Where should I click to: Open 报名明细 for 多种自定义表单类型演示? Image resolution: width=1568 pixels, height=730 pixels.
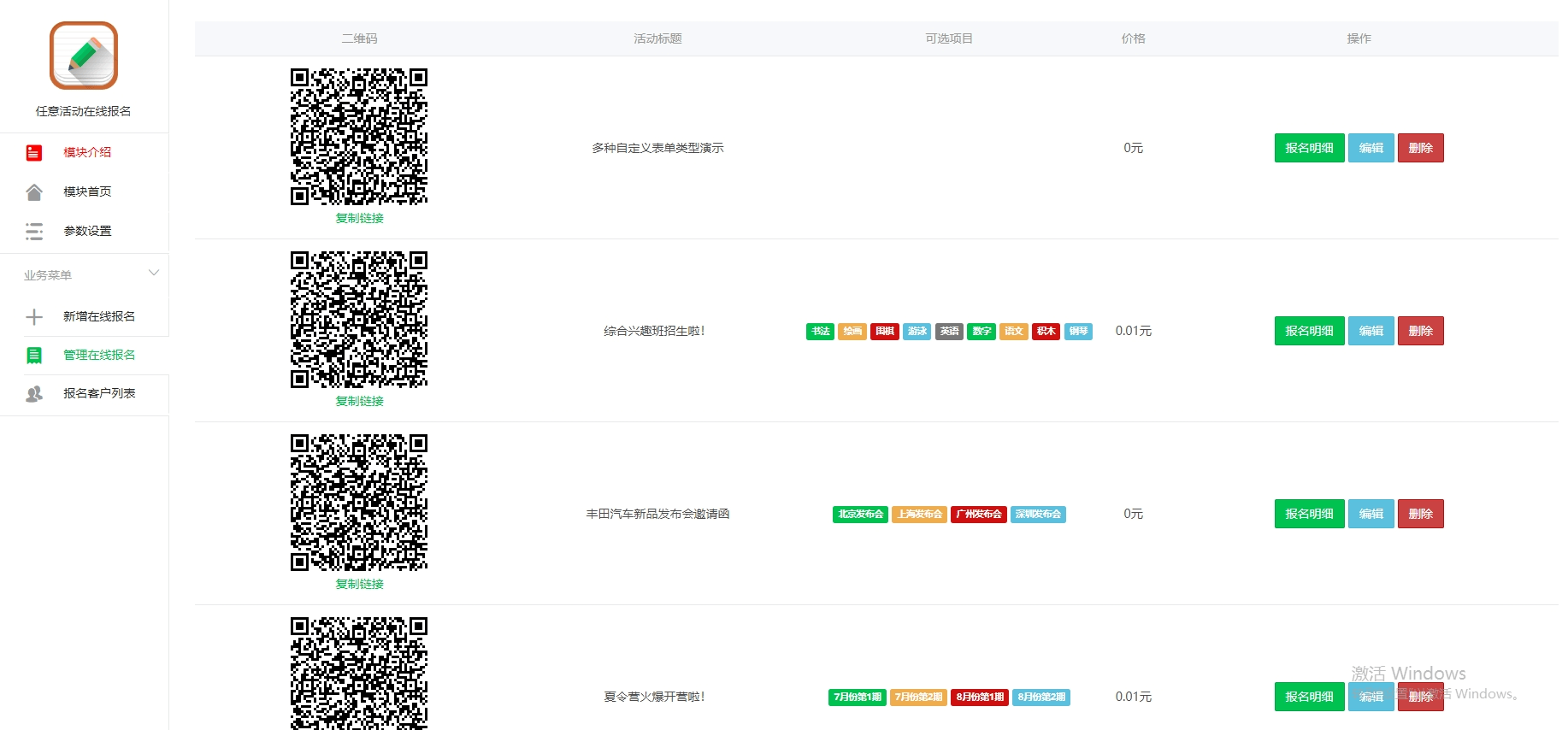pos(1309,148)
